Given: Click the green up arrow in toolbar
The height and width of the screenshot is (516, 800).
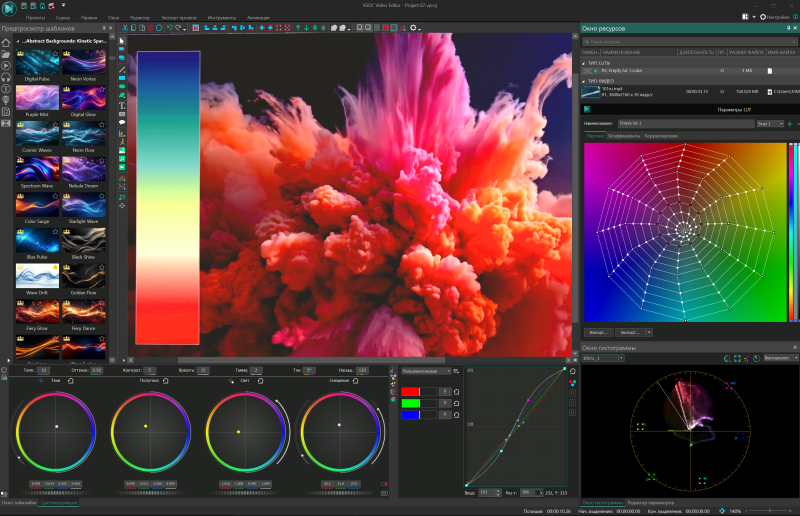Looking at the screenshot, I should (298, 28).
